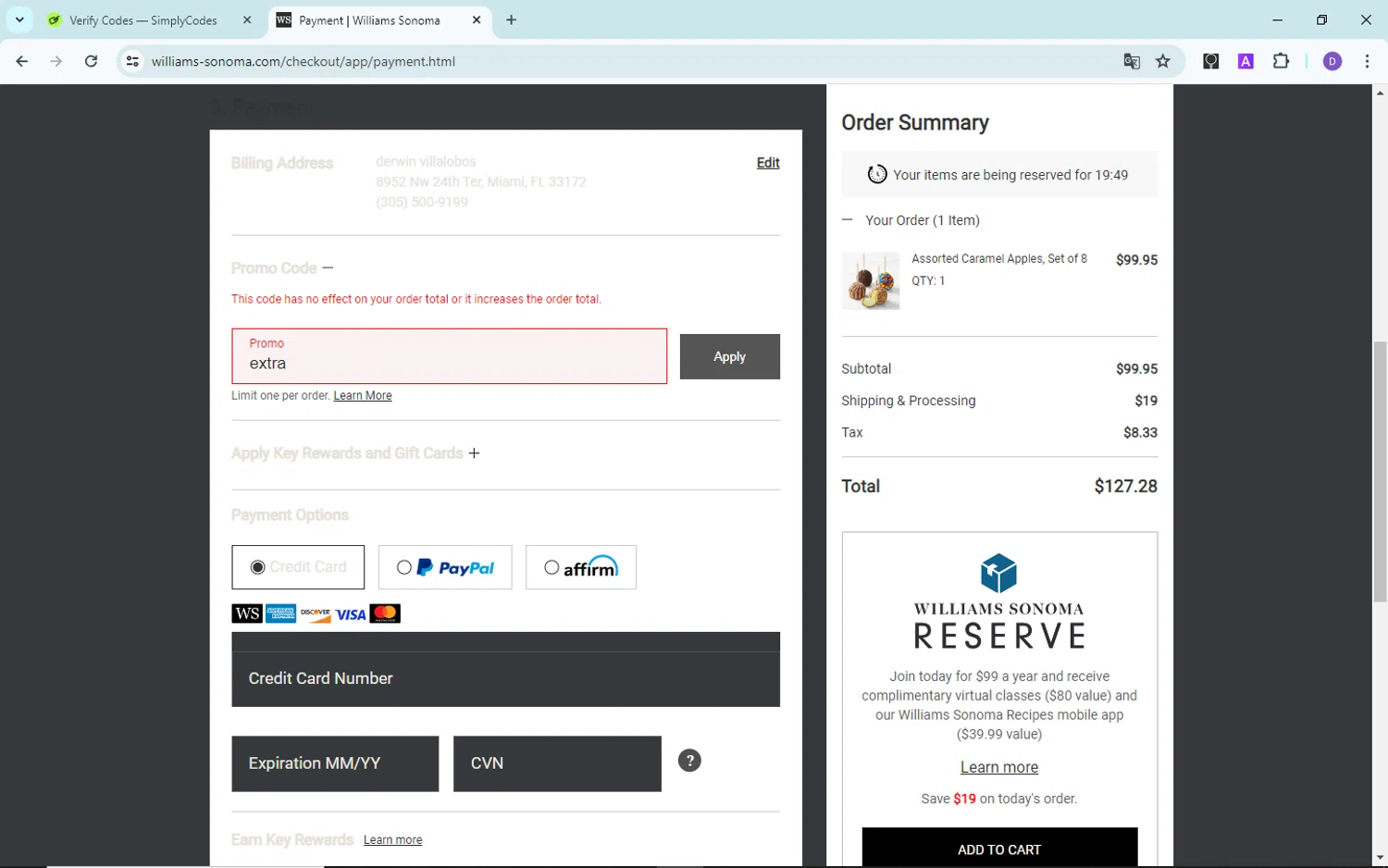The width and height of the screenshot is (1388, 868).
Task: Click the Williams Sonoma Reserve box logo
Action: (x=998, y=573)
